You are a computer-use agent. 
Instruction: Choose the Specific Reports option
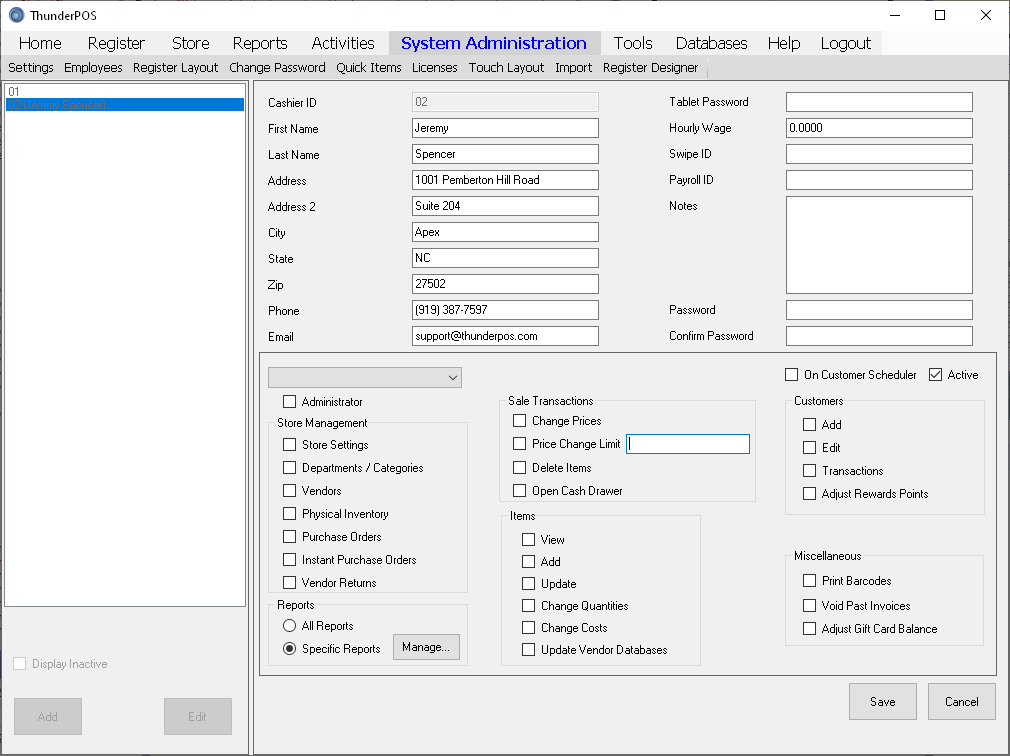[x=290, y=649]
